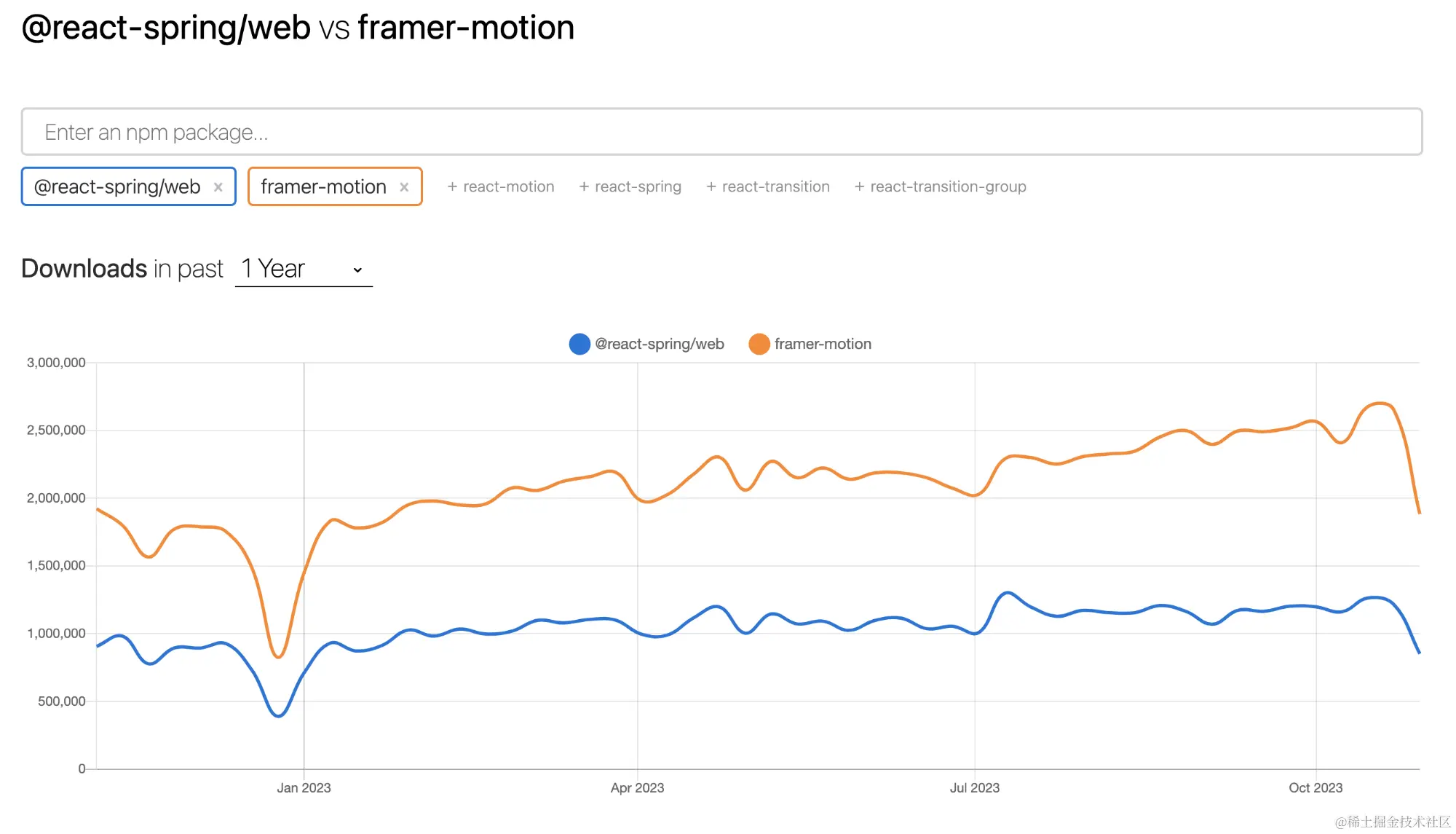Click the plus icon beside react-transition-group
The height and width of the screenshot is (834, 1456).
860,187
